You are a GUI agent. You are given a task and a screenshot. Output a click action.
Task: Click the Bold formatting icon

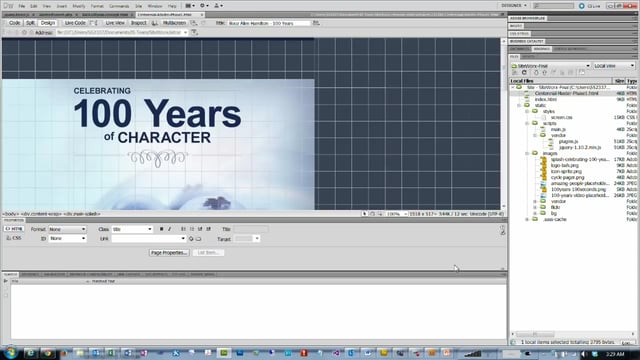(161, 229)
